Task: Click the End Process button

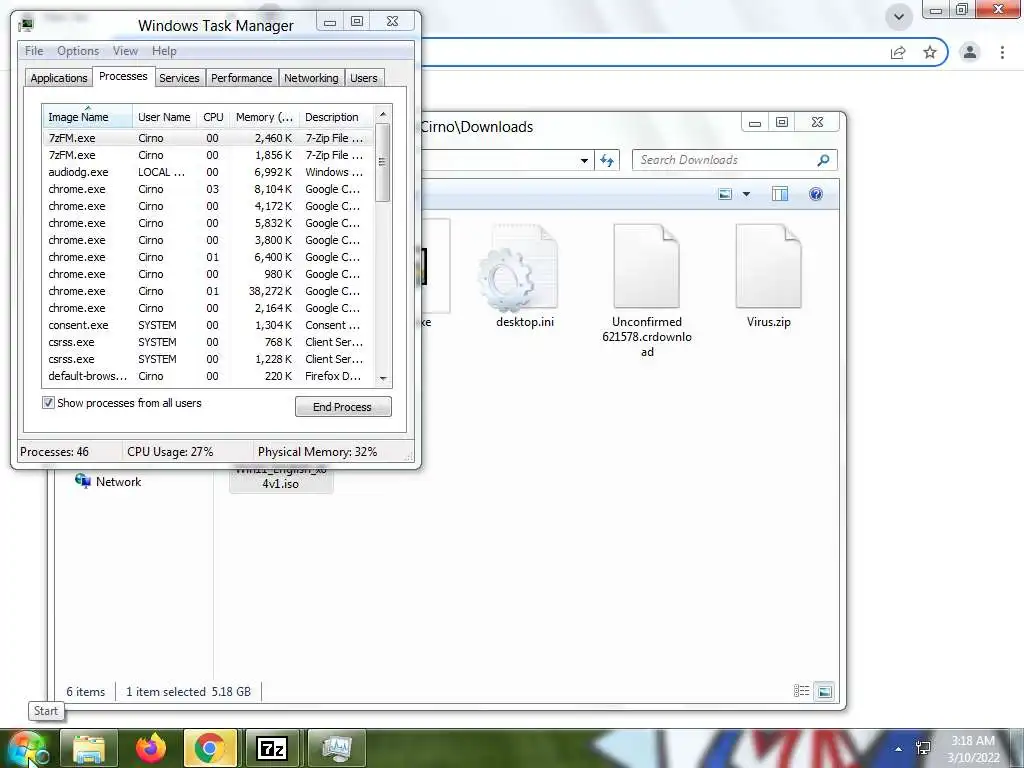Action: coord(343,407)
